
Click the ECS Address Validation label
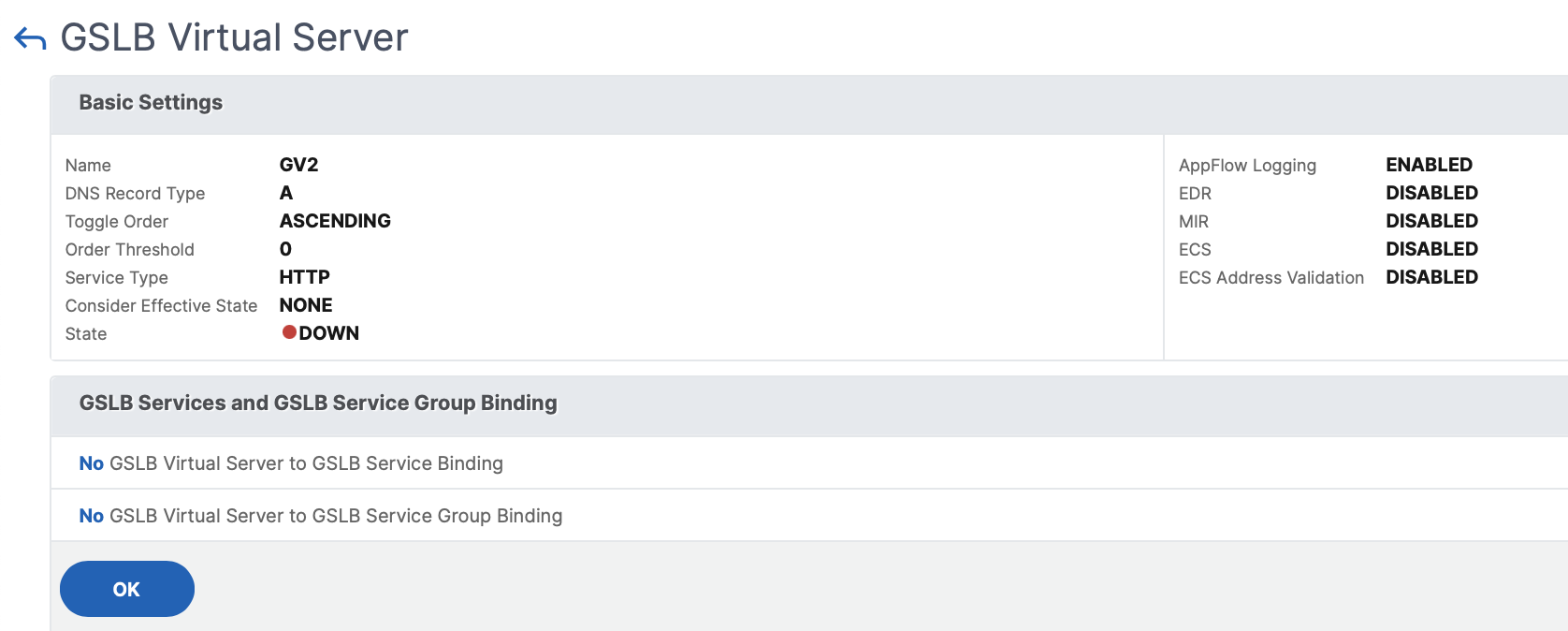coord(1271,278)
